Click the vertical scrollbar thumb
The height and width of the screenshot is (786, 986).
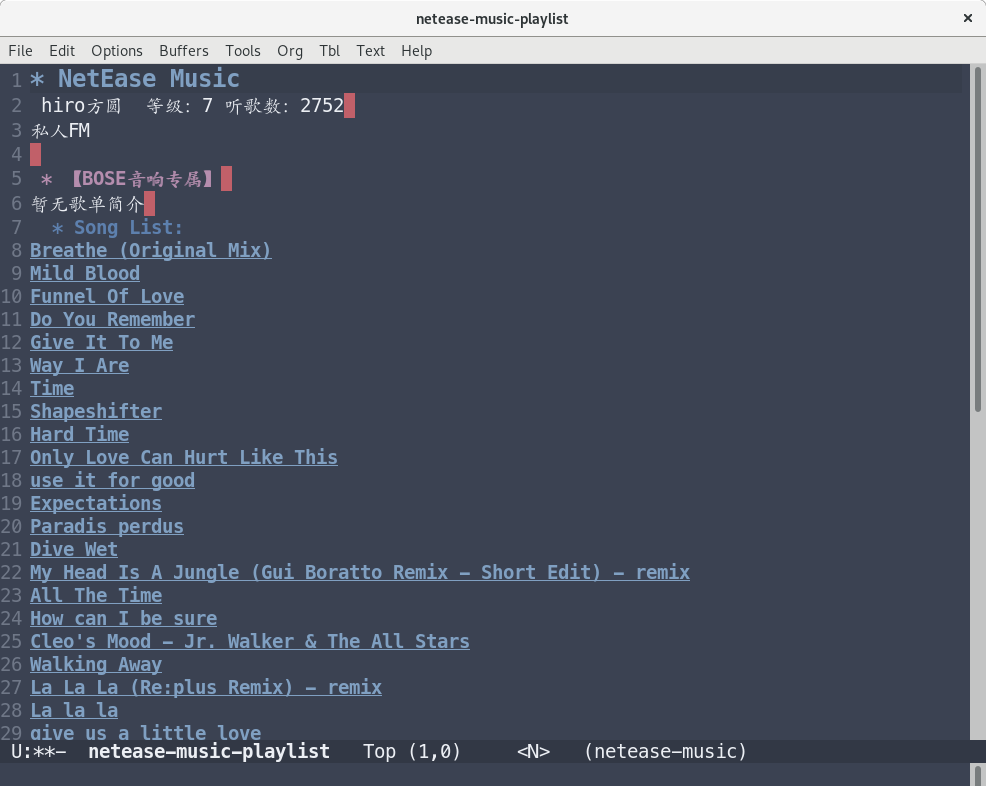[978, 239]
